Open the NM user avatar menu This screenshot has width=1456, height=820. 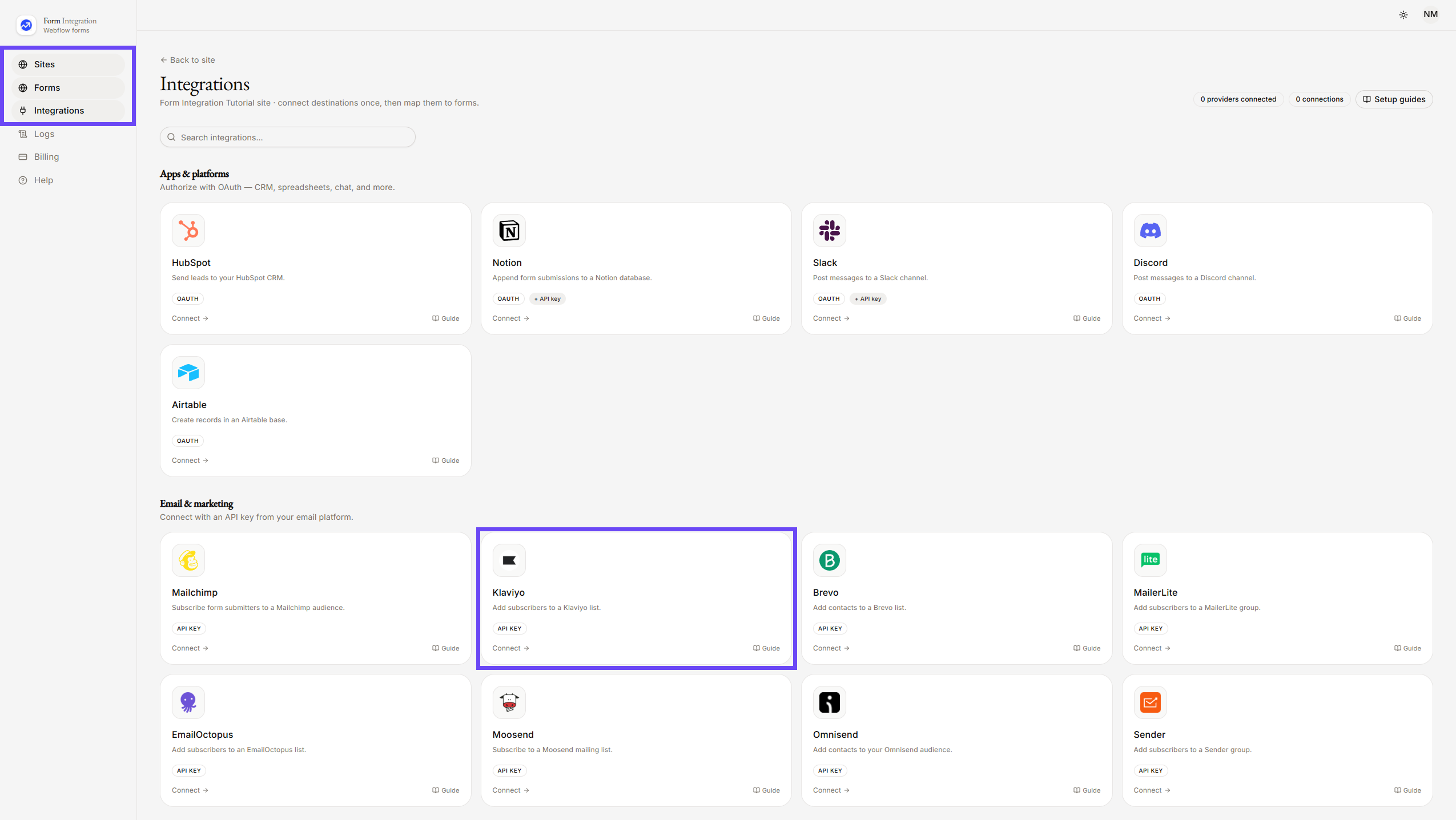[1430, 14]
